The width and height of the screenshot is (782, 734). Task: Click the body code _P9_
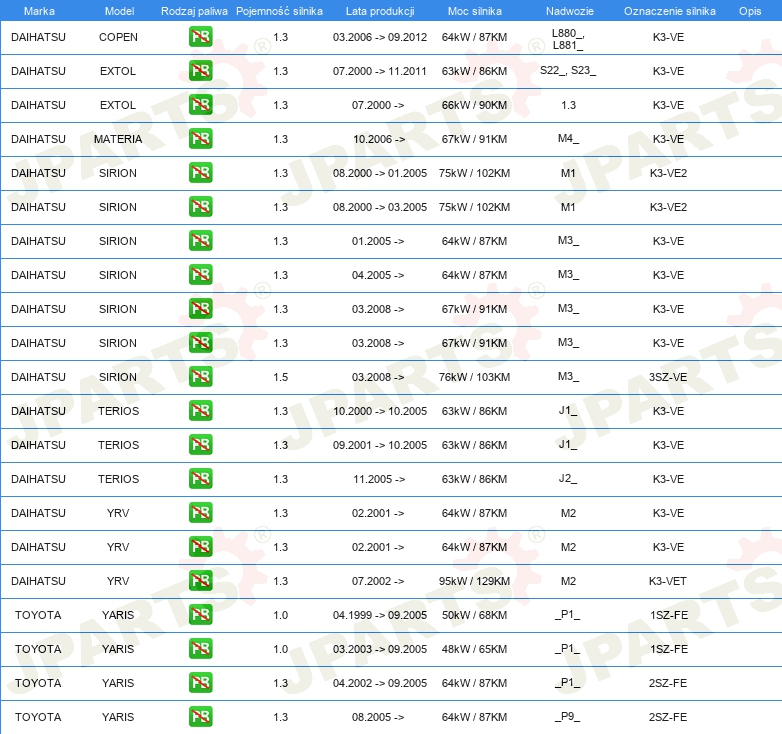(568, 717)
